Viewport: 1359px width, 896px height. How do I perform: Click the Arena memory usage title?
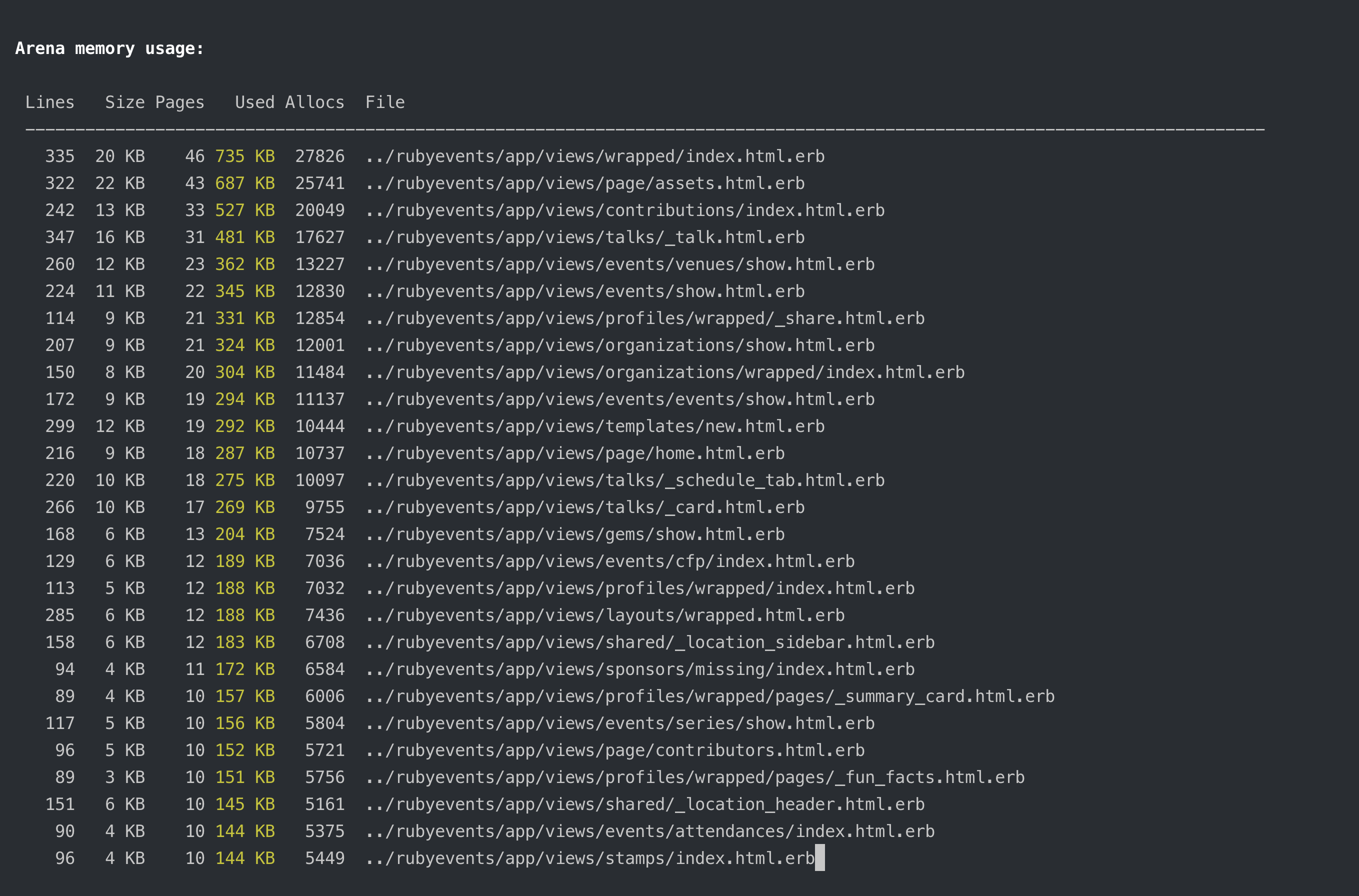[x=108, y=48]
